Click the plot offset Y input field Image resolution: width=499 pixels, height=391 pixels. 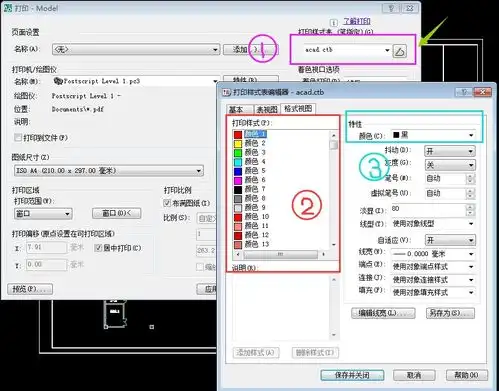point(46,265)
